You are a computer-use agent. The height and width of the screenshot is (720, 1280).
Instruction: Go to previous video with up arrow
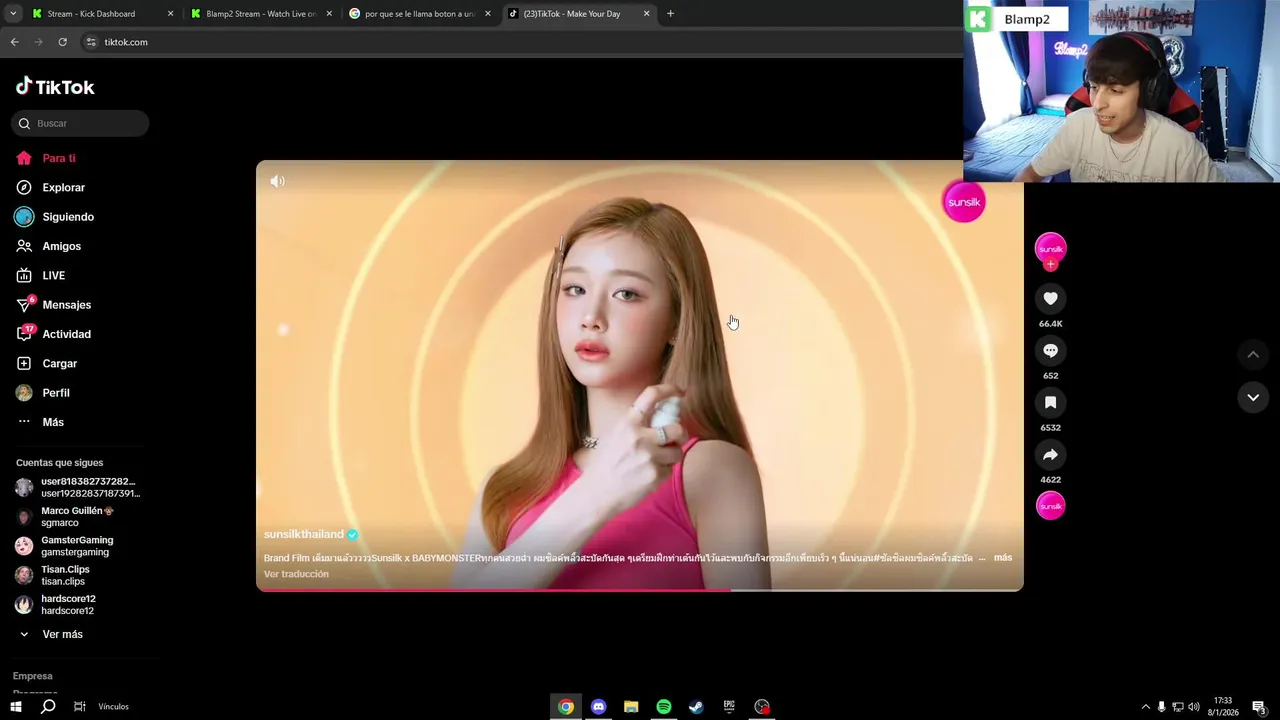click(x=1252, y=354)
